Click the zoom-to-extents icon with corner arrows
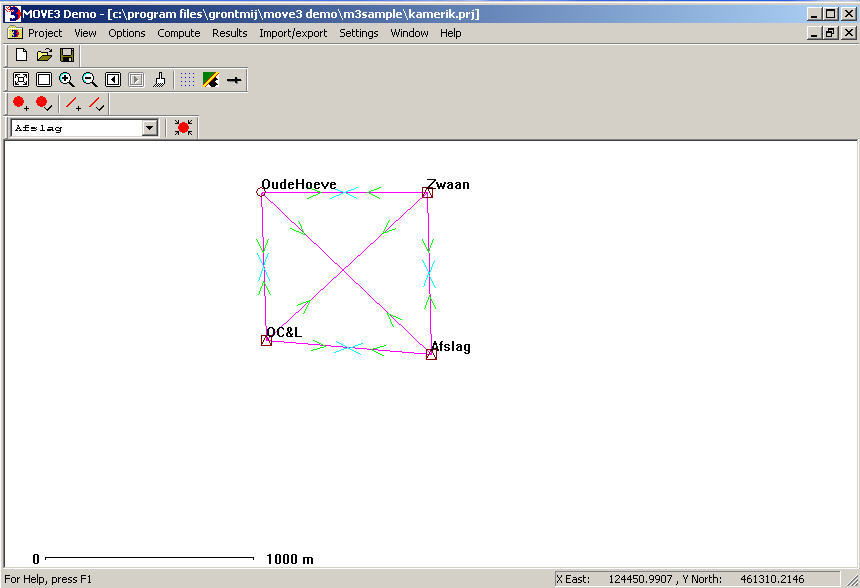Image resolution: width=860 pixels, height=588 pixels. 21,80
